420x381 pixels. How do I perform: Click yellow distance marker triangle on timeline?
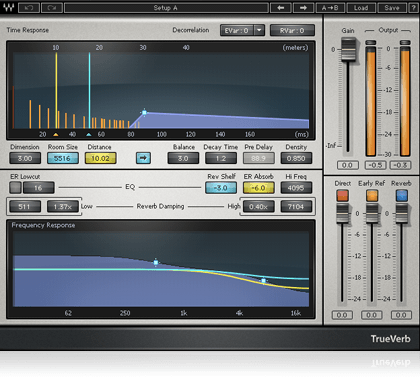[56, 135]
